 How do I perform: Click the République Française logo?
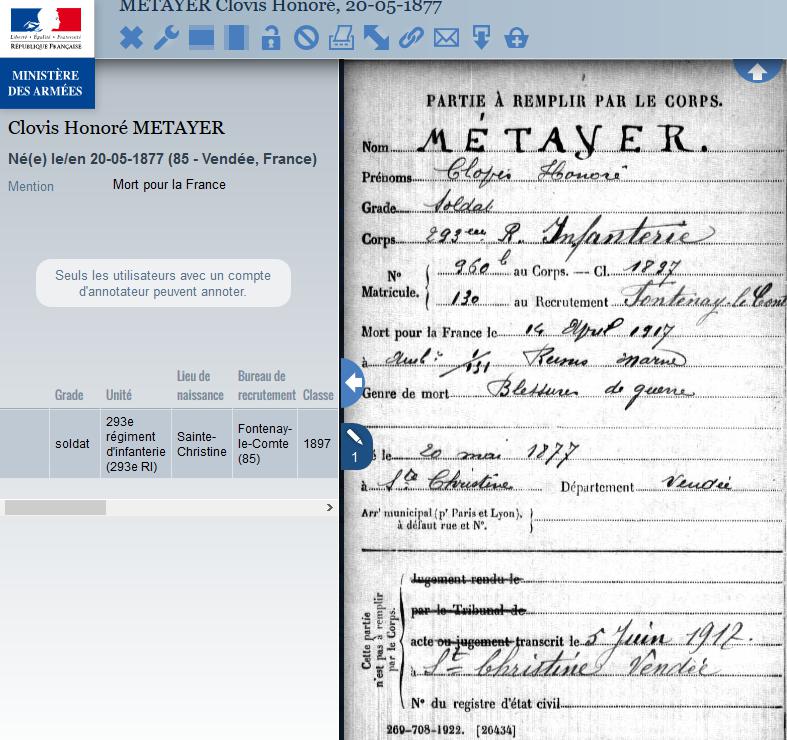coord(46,28)
